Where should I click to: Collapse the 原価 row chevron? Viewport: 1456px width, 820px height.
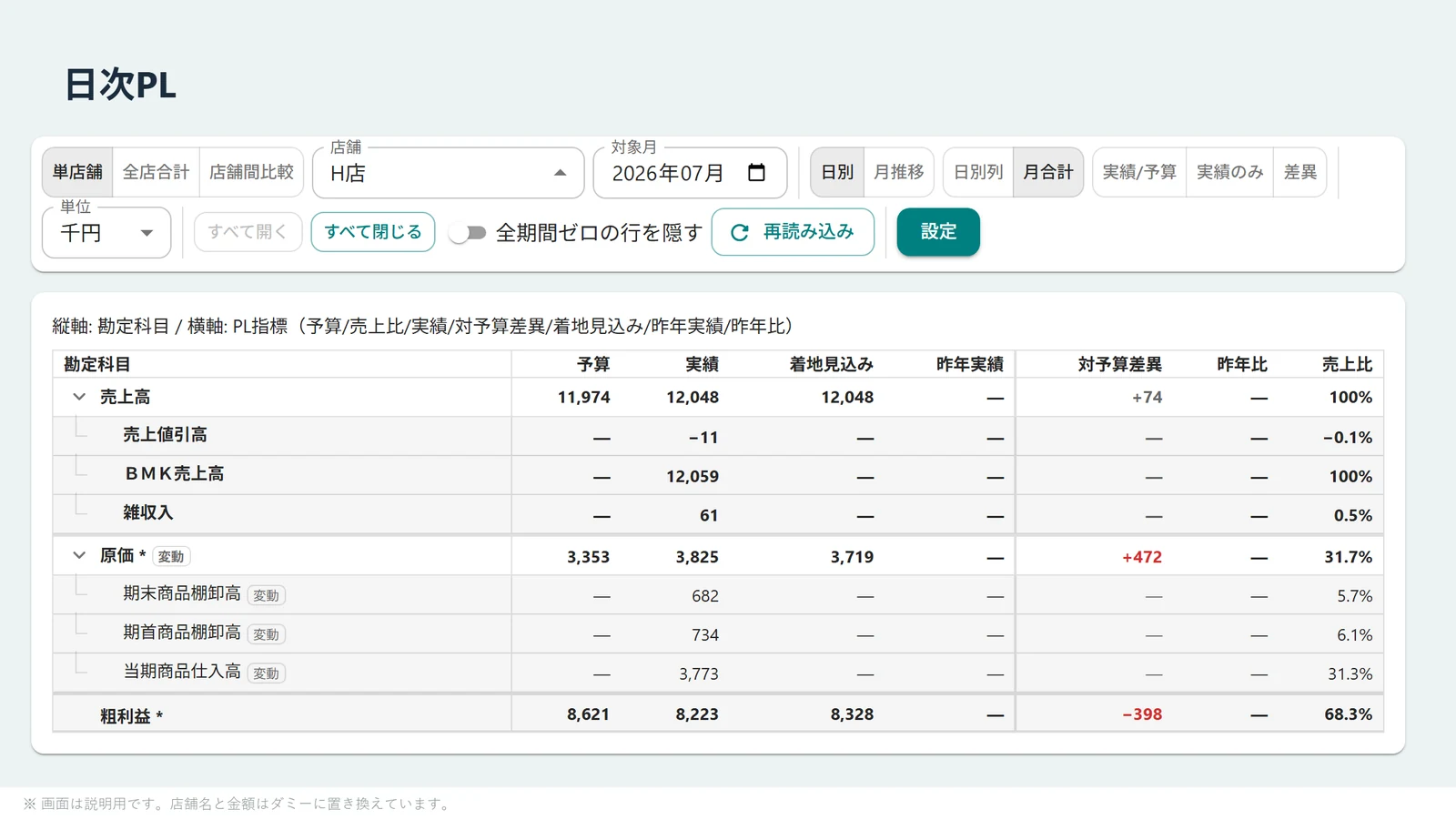(x=79, y=555)
